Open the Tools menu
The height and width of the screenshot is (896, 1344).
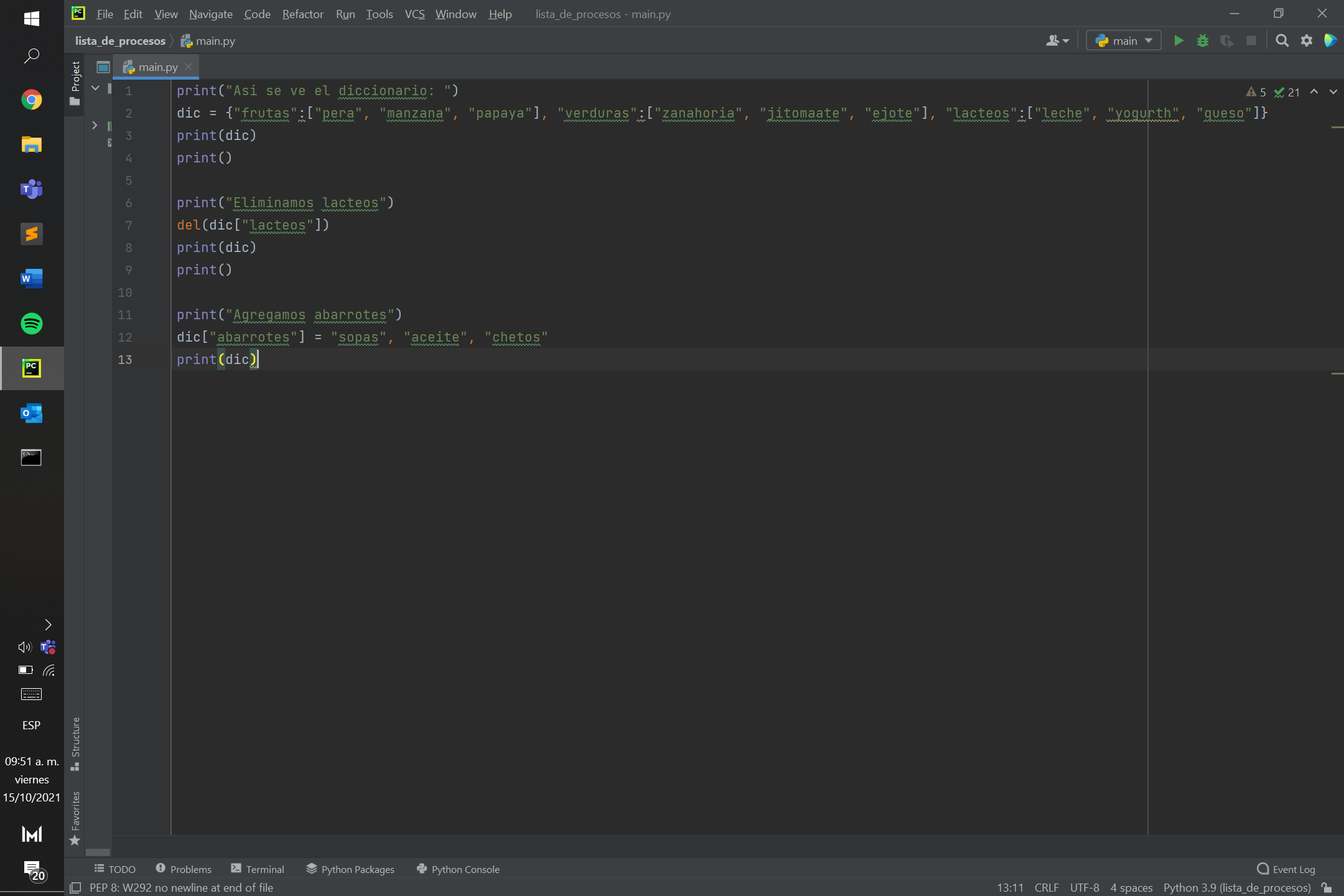tap(379, 14)
